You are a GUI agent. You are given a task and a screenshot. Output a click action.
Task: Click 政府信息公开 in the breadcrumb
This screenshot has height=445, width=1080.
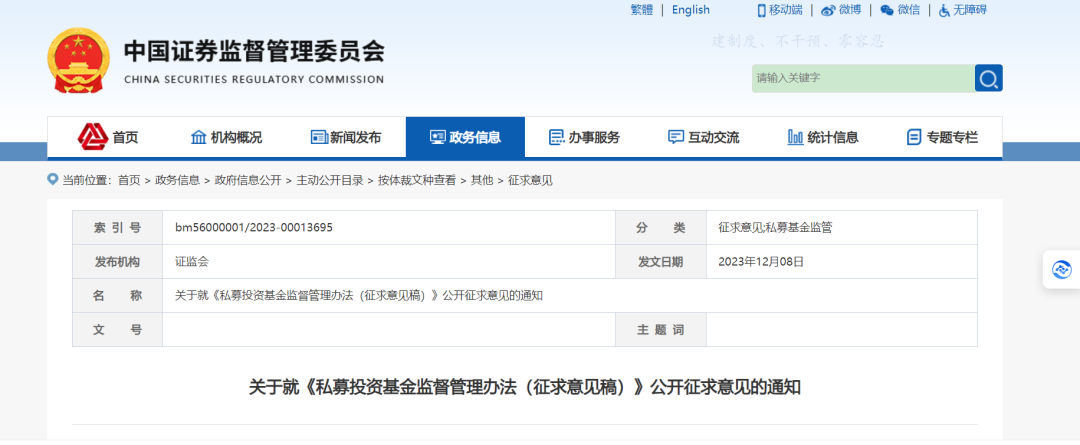pyautogui.click(x=248, y=180)
